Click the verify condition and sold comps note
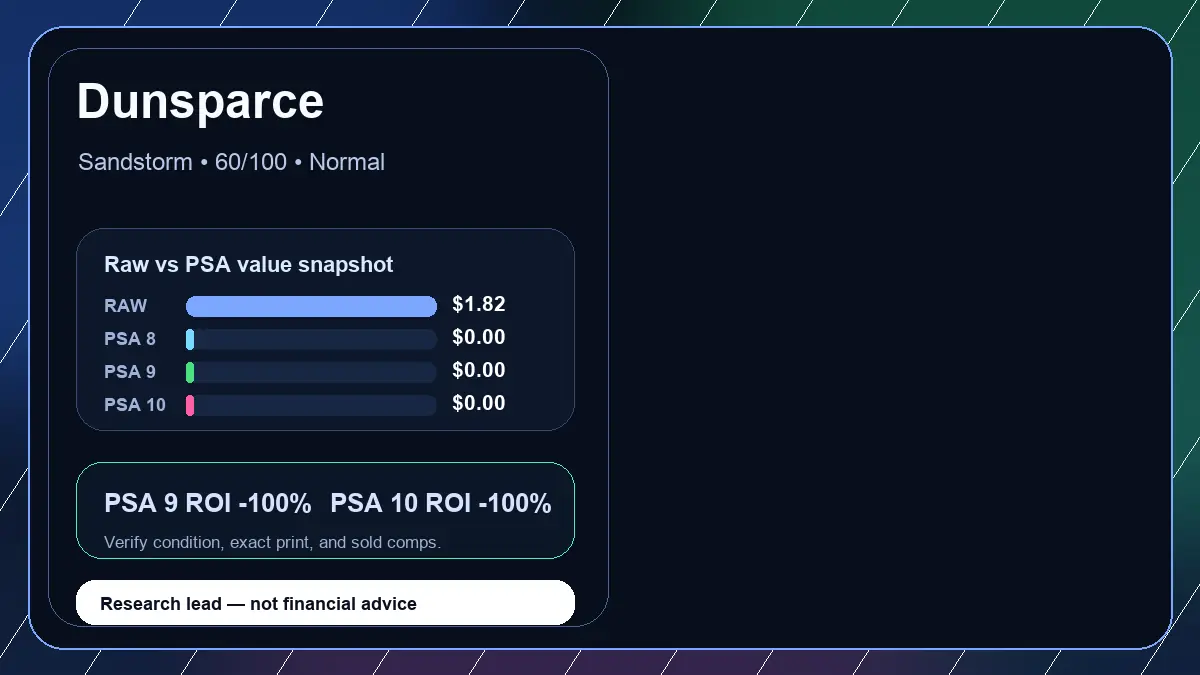 click(272, 542)
